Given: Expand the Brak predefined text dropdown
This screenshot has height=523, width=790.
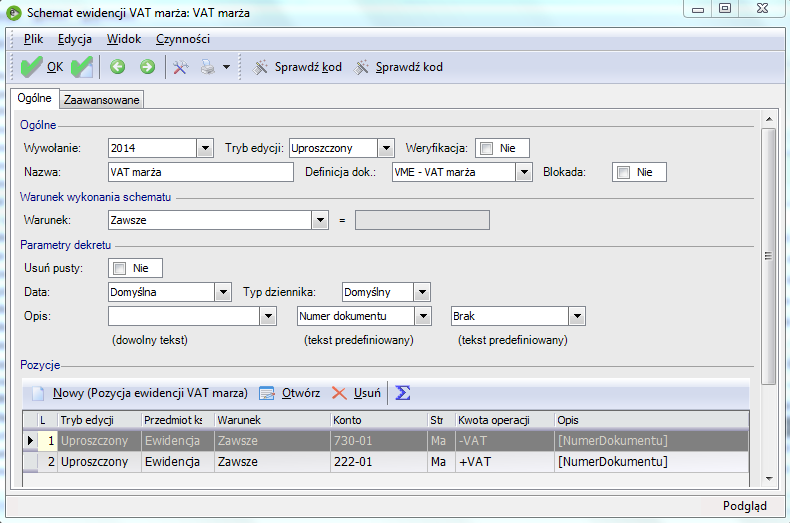Looking at the screenshot, I should (x=577, y=316).
